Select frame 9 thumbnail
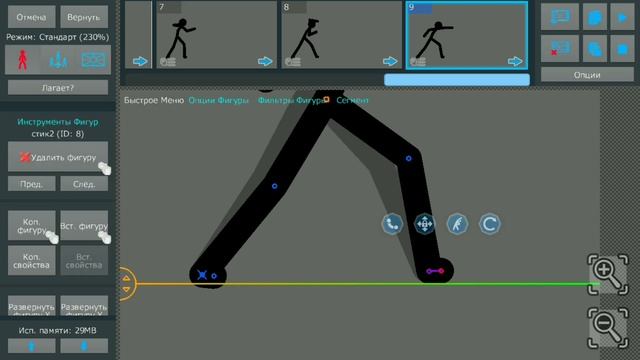Screen dimensions: 640x360 [467, 35]
